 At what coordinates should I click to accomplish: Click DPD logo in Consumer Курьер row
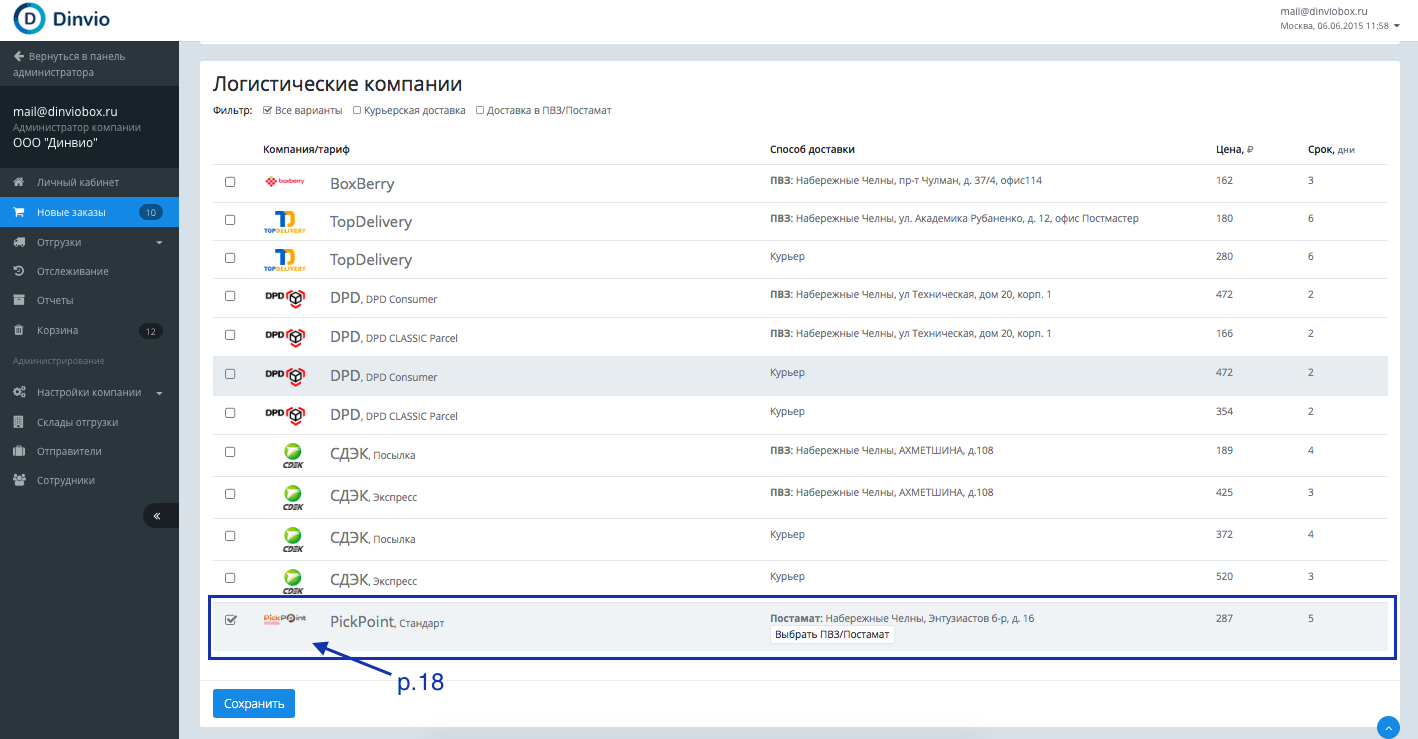284,375
